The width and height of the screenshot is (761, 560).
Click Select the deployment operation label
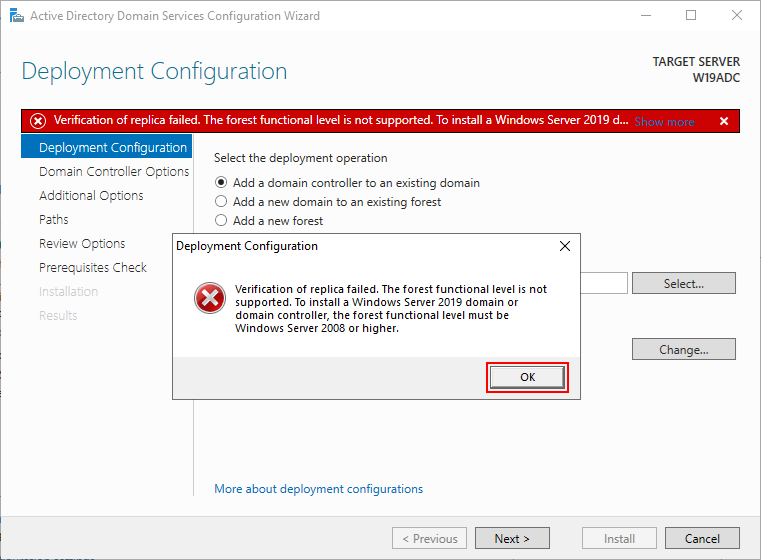point(300,158)
